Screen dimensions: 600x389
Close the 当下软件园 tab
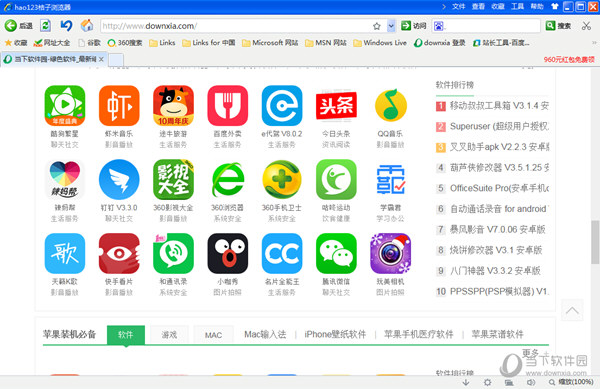(x=101, y=59)
